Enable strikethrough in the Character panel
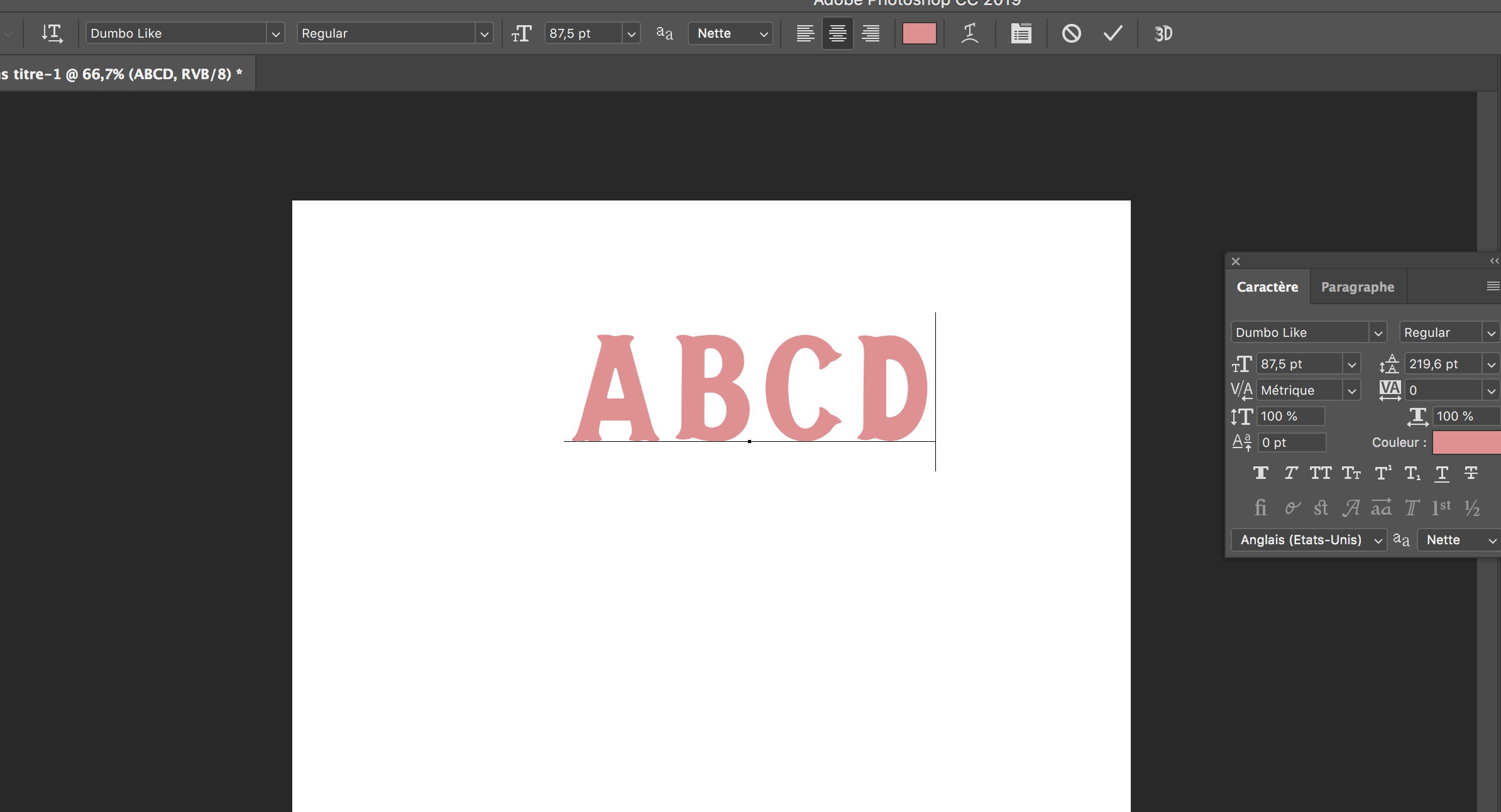The width and height of the screenshot is (1501, 812). coord(1471,473)
